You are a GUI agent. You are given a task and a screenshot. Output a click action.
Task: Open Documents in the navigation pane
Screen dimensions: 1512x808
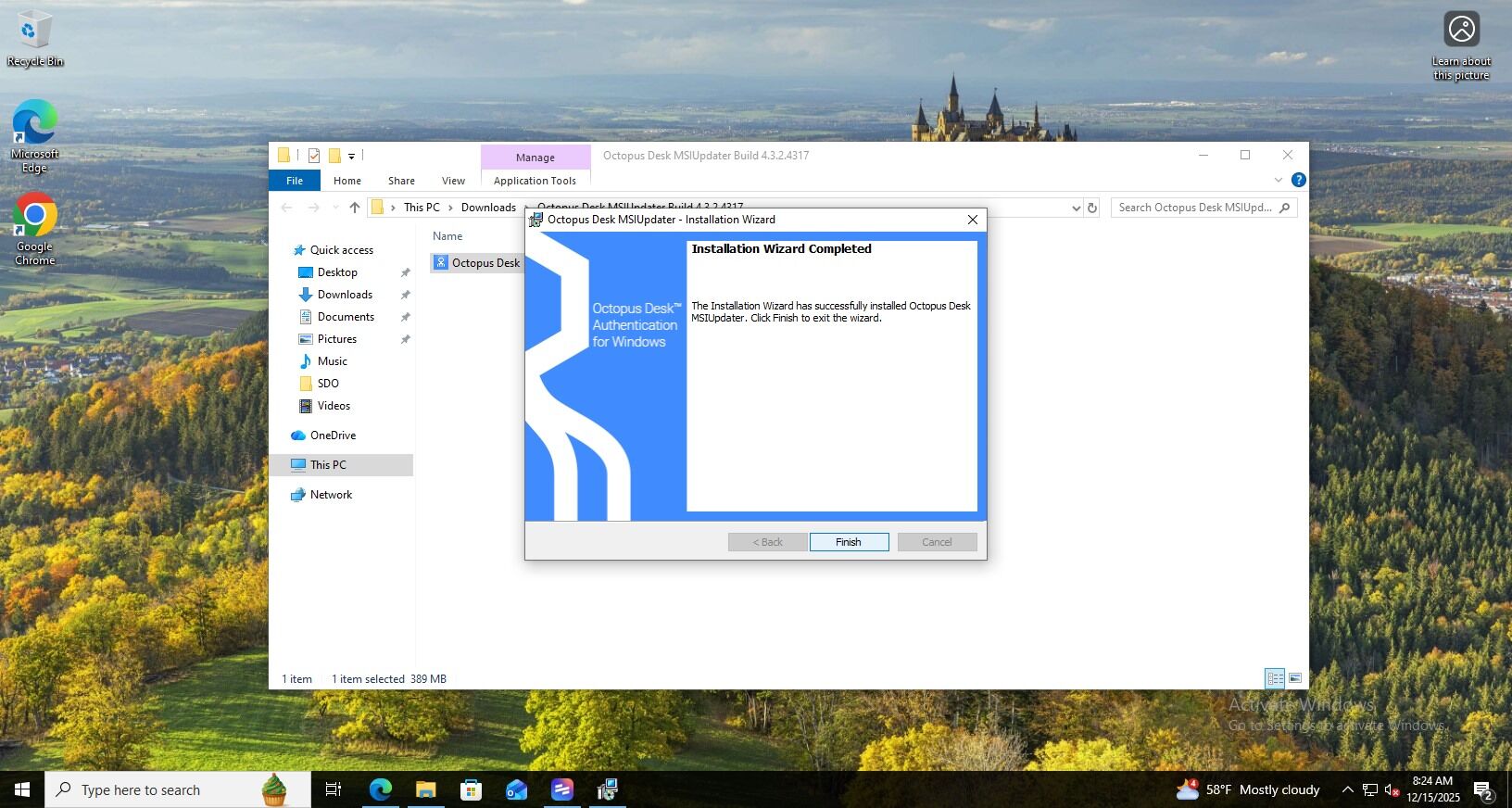[x=346, y=317]
